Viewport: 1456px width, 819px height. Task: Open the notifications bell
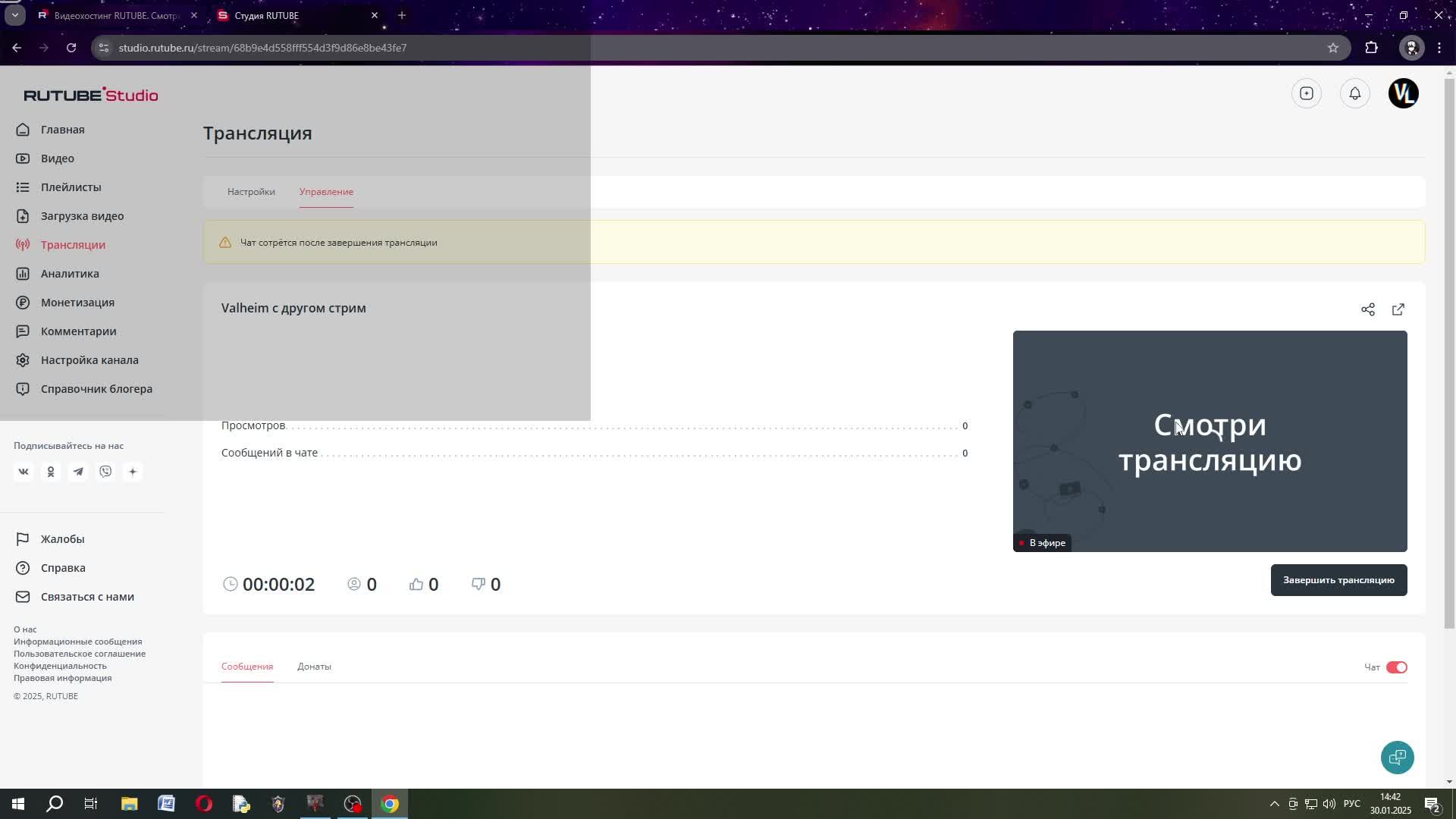coord(1354,93)
